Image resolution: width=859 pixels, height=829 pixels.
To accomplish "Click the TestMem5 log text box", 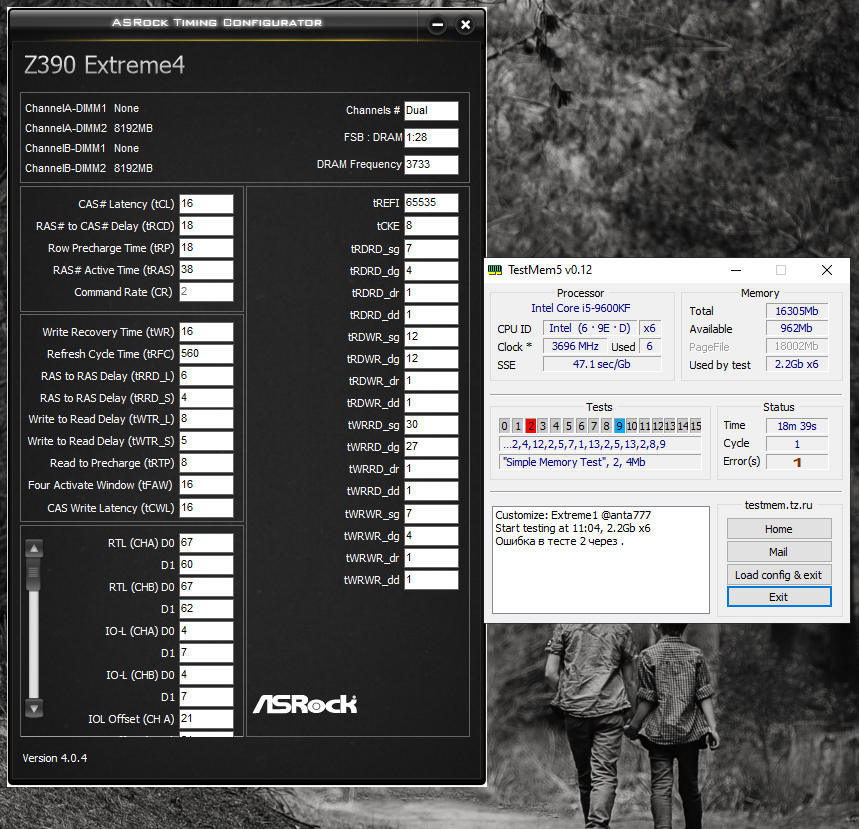I will pos(600,559).
